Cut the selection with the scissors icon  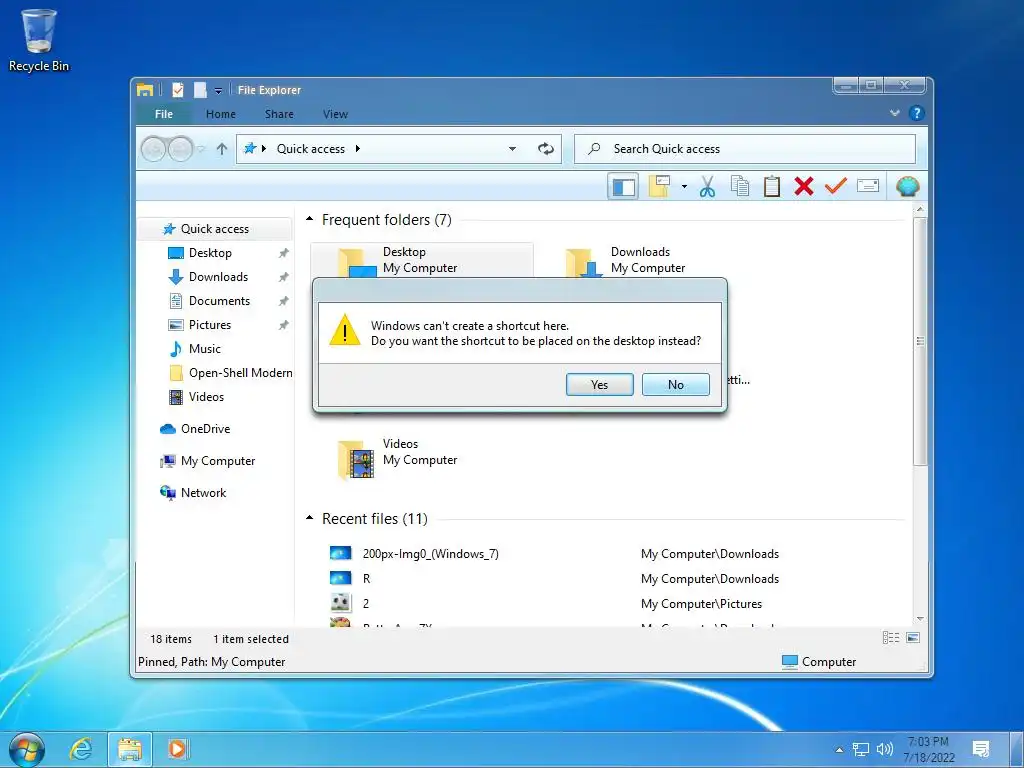(707, 186)
